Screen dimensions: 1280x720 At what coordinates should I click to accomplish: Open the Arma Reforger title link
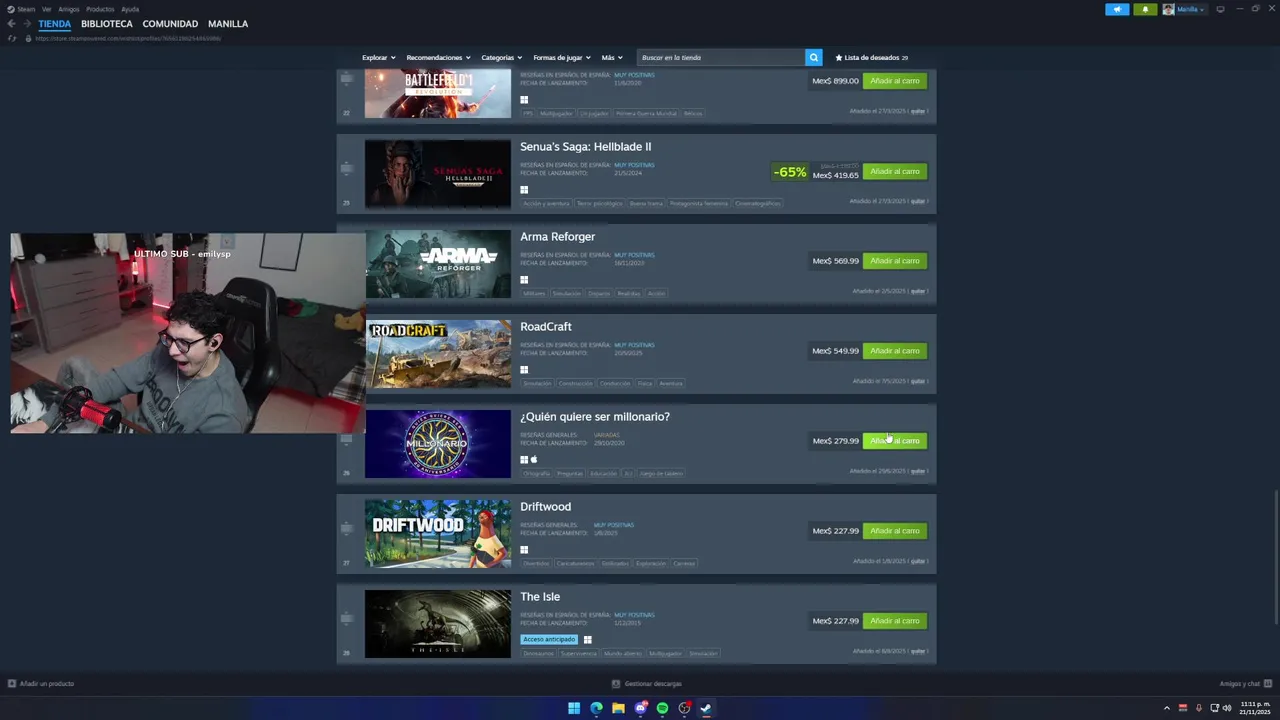pyautogui.click(x=557, y=237)
